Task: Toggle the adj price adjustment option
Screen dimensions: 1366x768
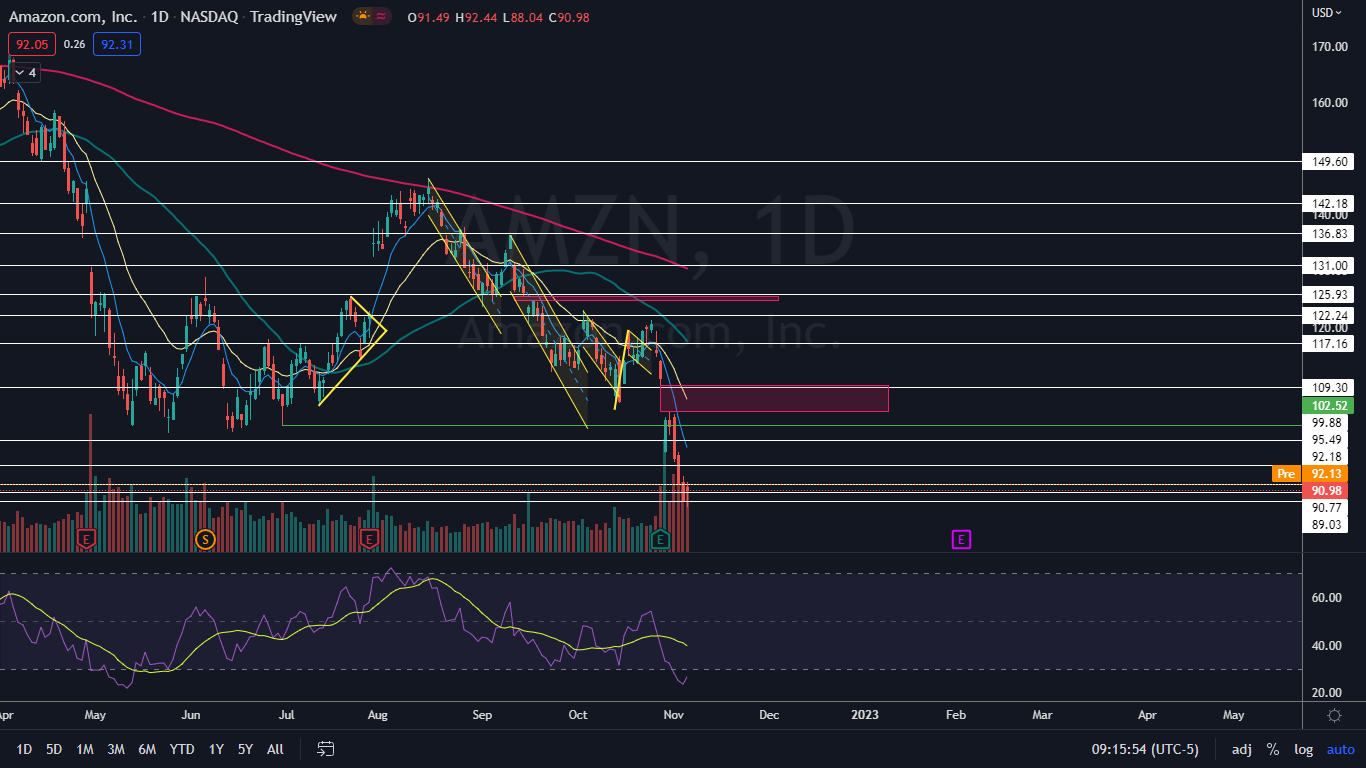Action: [1241, 749]
